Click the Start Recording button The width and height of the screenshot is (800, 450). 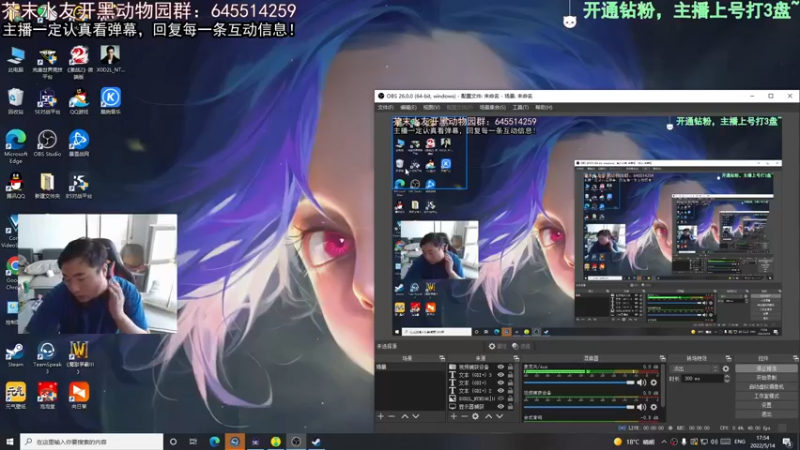coord(766,378)
